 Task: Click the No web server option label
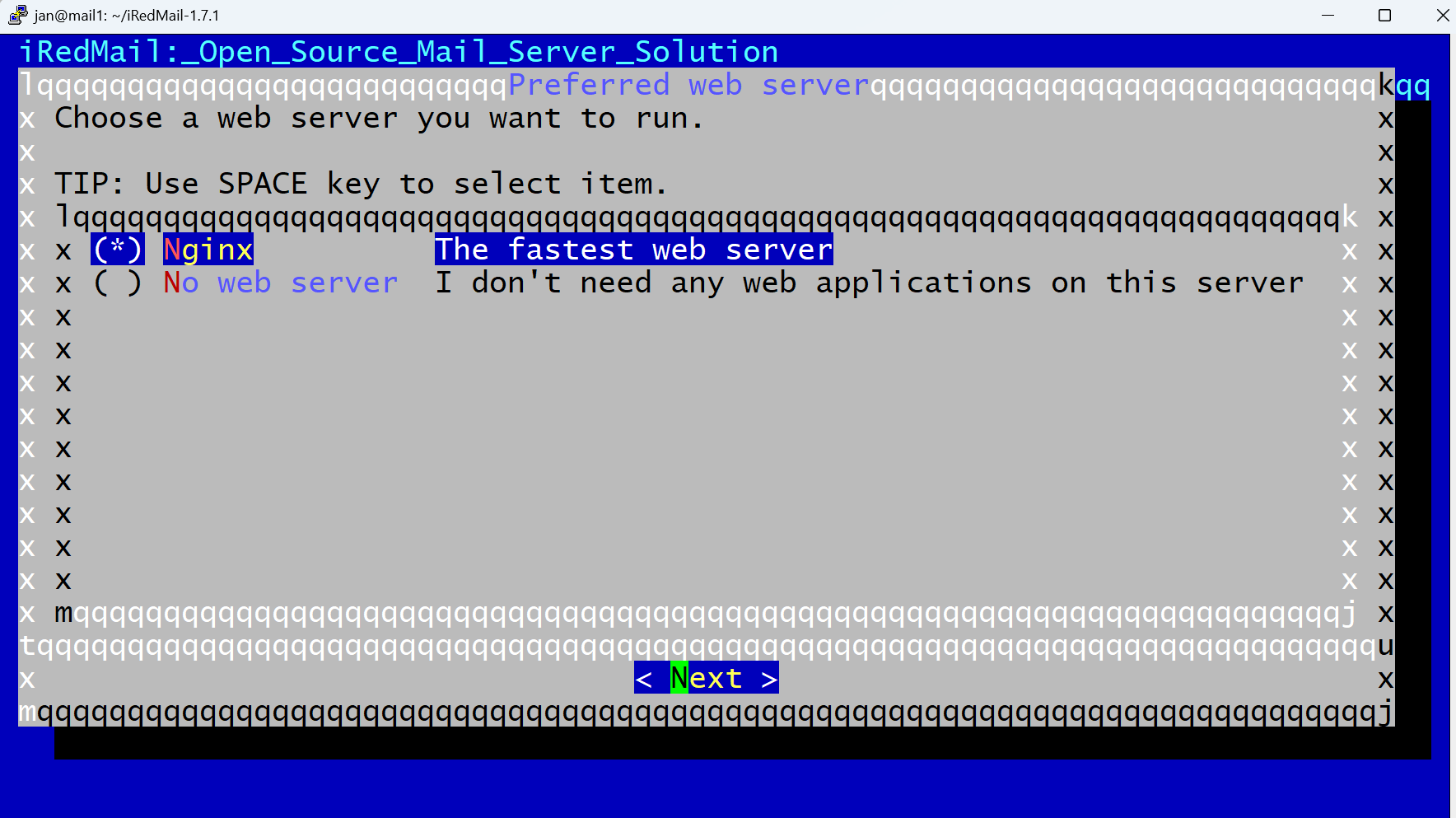click(281, 283)
